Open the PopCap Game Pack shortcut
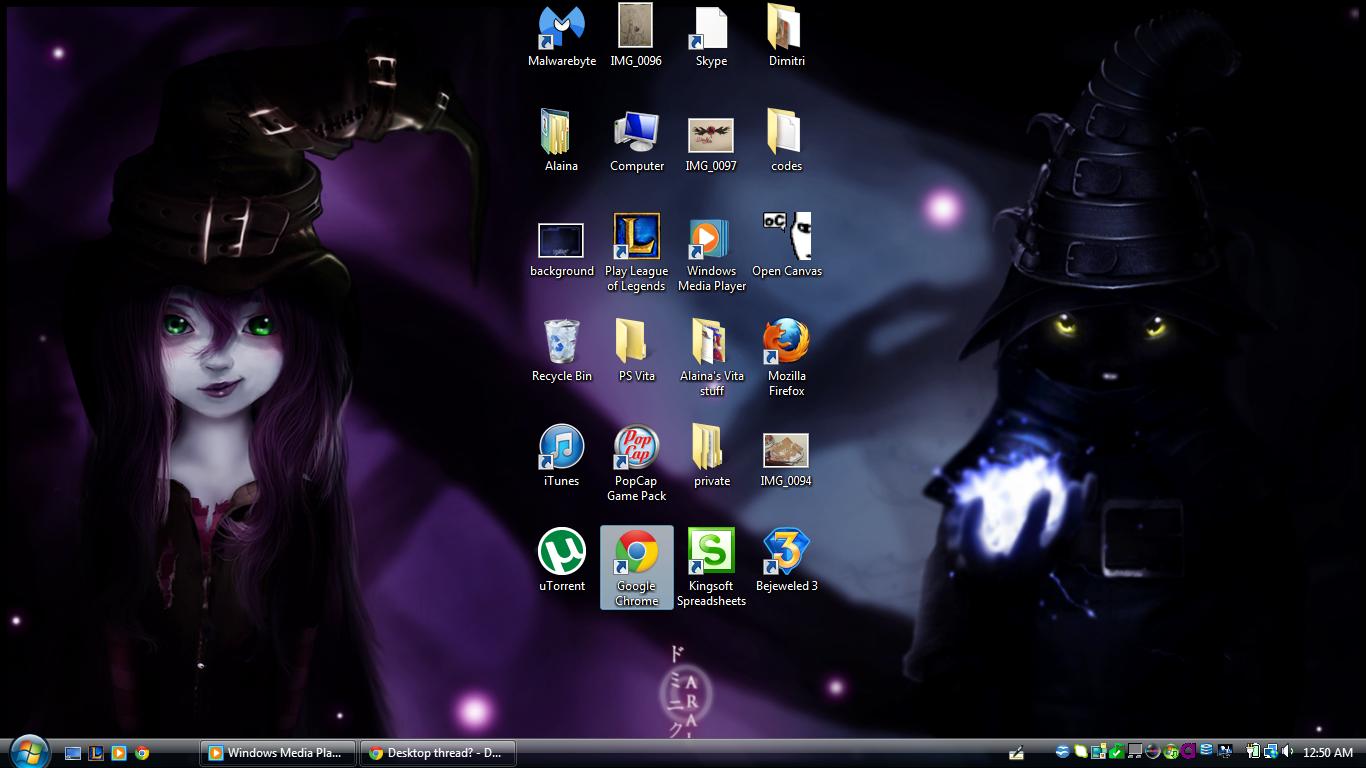 (636, 462)
